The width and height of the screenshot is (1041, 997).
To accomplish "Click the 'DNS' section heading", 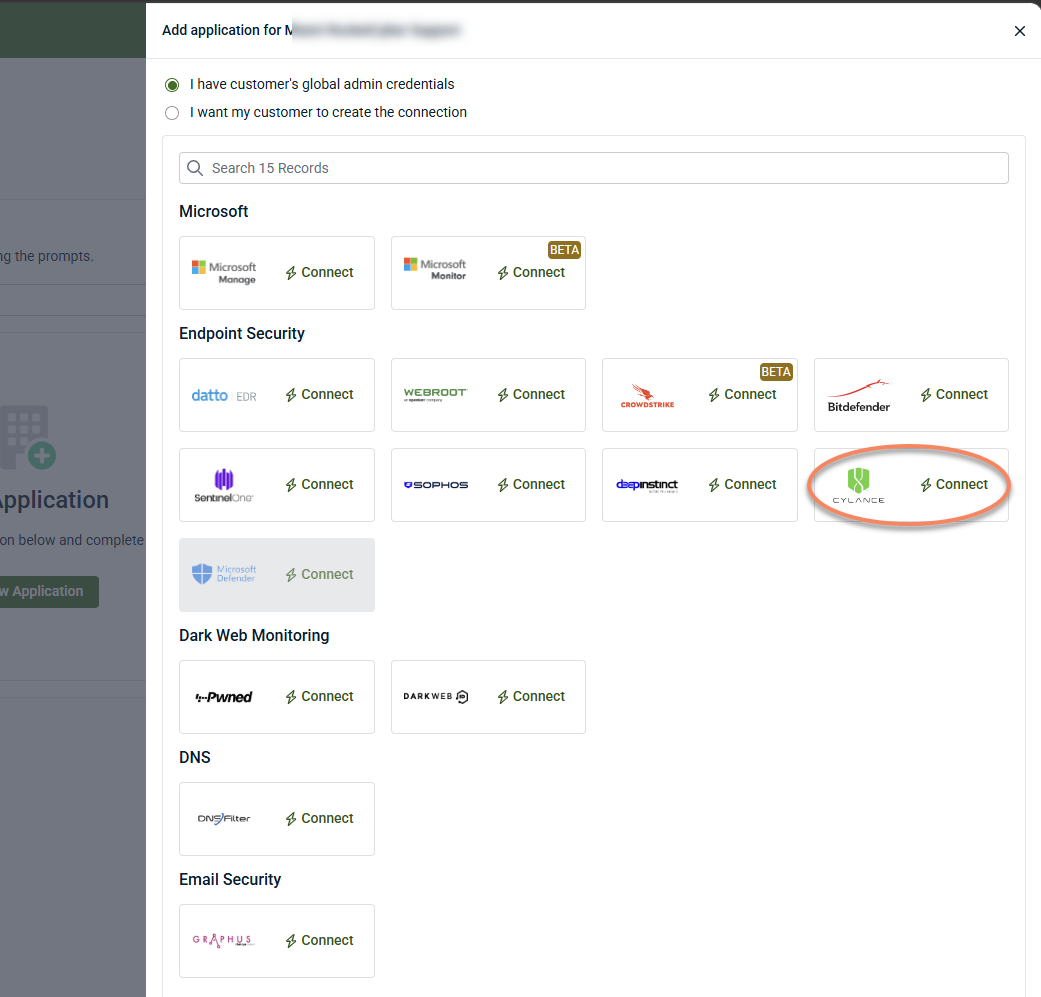I will point(195,758).
